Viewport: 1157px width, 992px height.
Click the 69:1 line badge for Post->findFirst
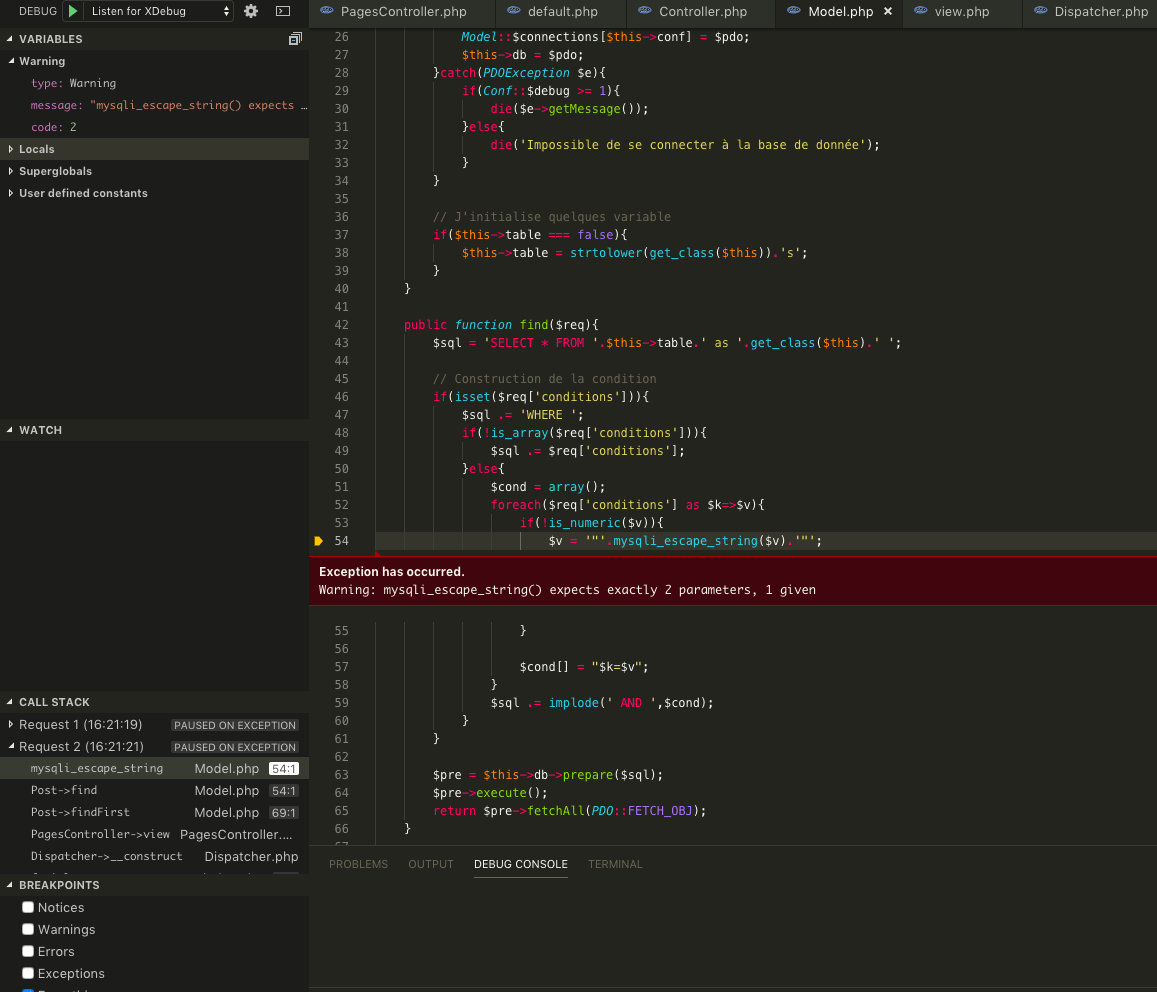coord(283,813)
